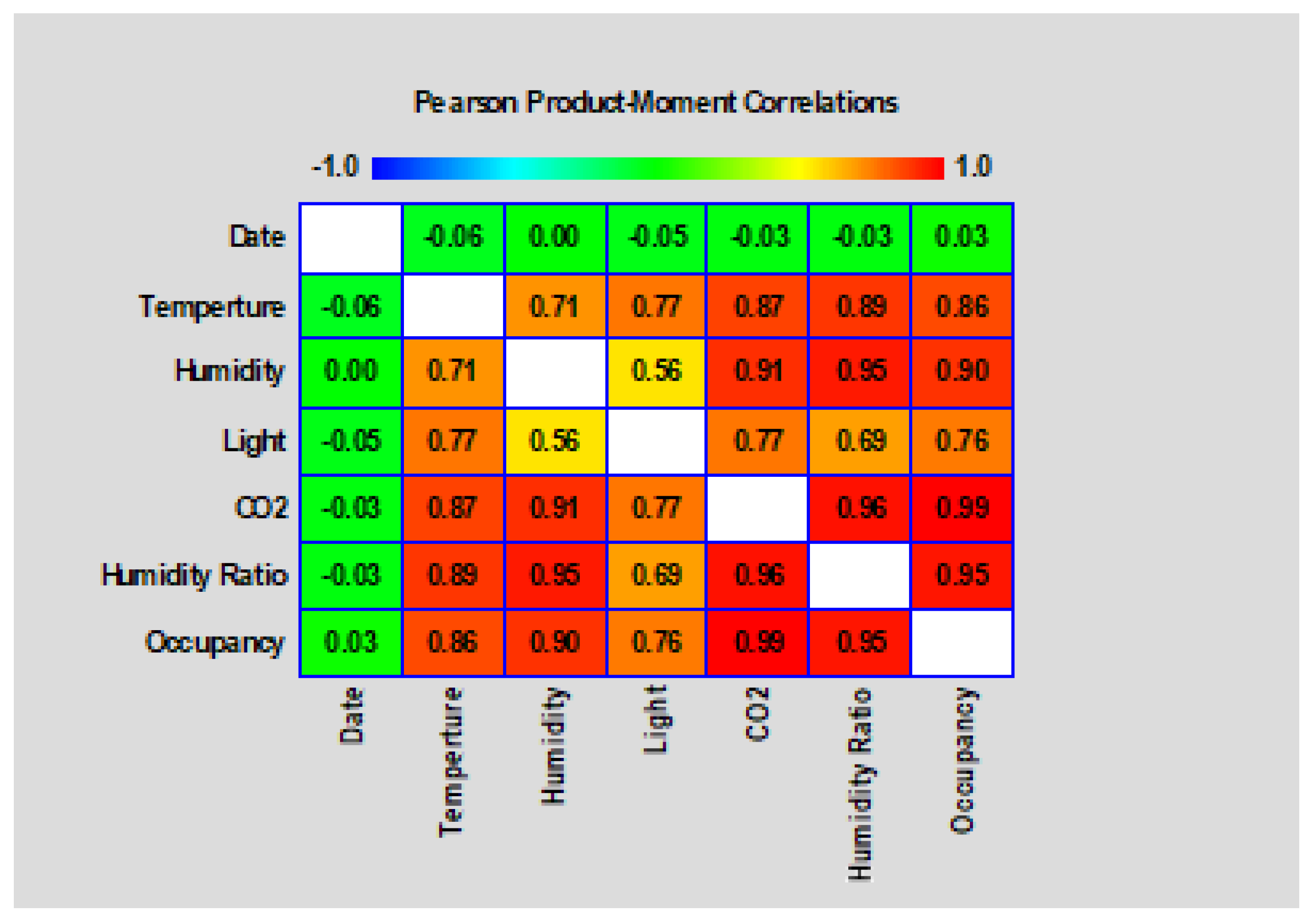Click the Pearson Product-Moment Correlations chart title
The width and height of the screenshot is (1310, 924).
[655, 103]
